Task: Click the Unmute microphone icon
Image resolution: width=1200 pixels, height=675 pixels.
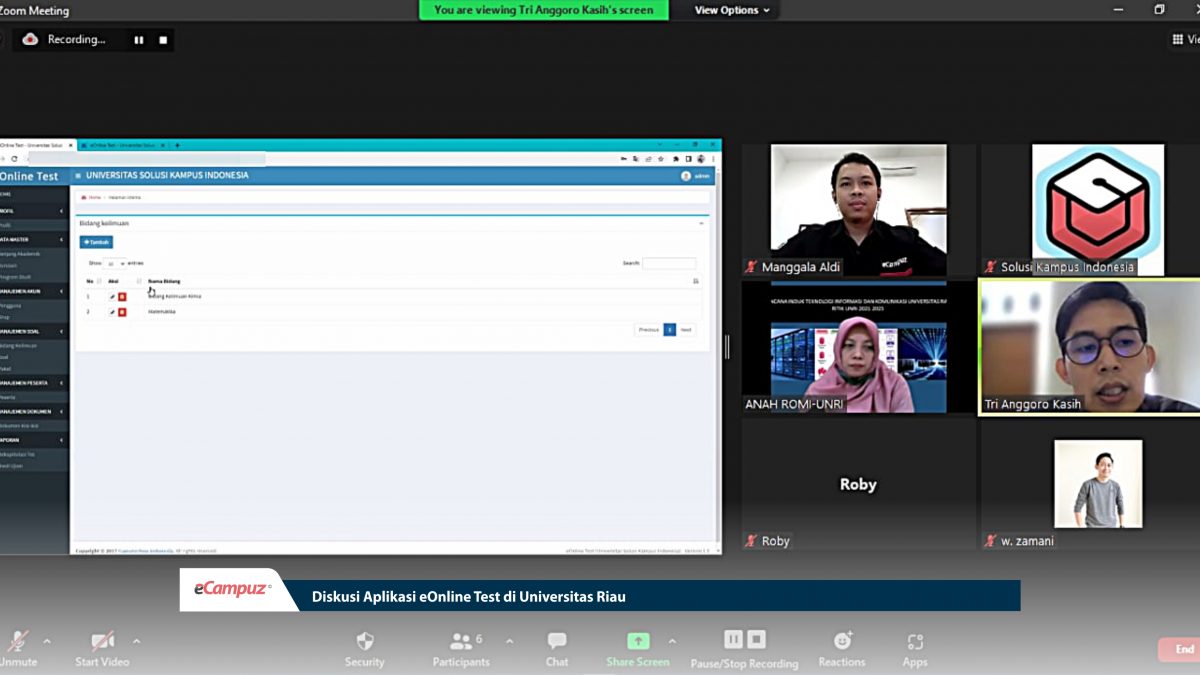Action: pyautogui.click(x=17, y=641)
